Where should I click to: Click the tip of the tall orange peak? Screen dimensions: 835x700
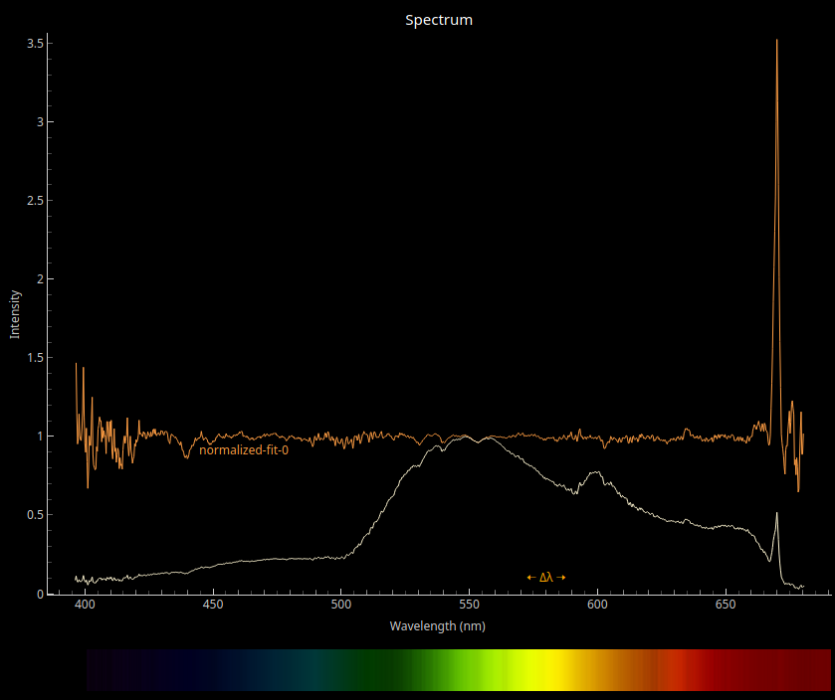coord(776,41)
